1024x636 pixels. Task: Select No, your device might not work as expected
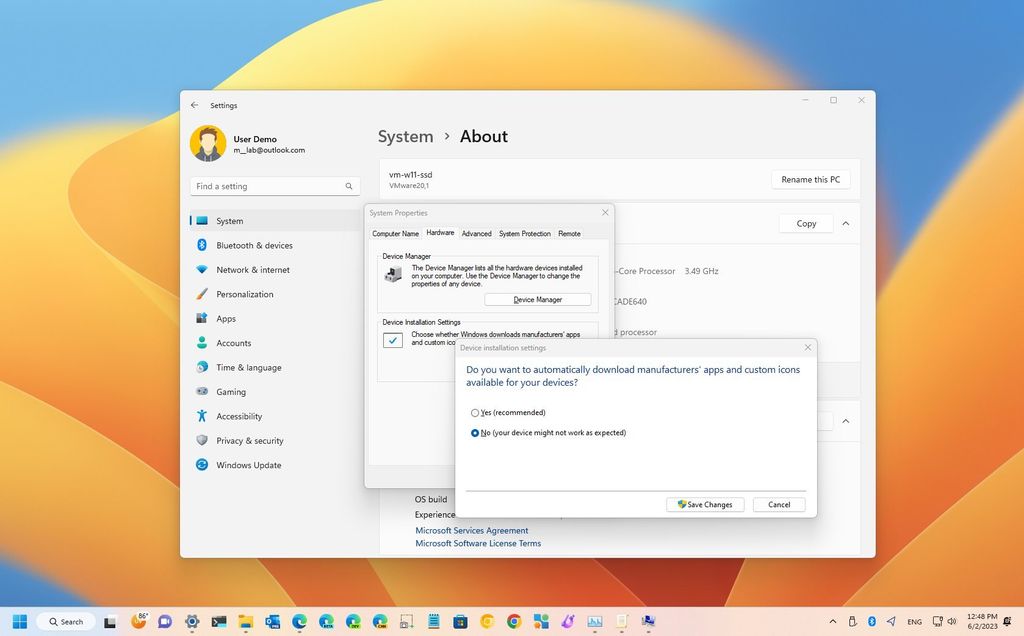pyautogui.click(x=476, y=432)
